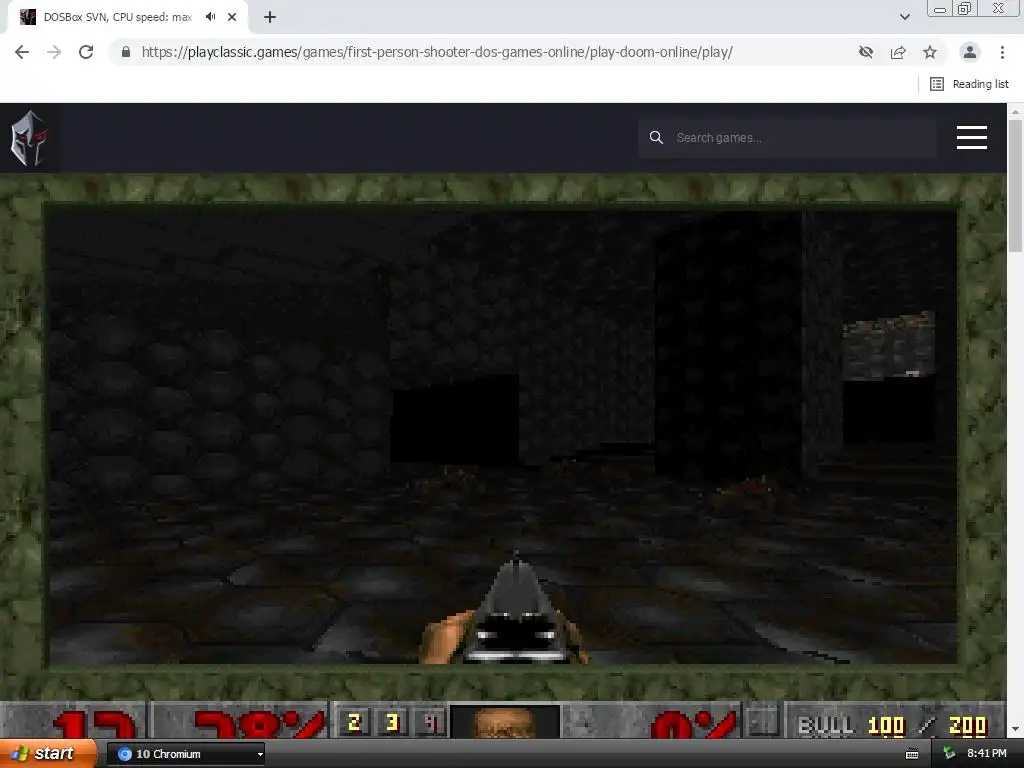View site security lock info

(x=126, y=52)
